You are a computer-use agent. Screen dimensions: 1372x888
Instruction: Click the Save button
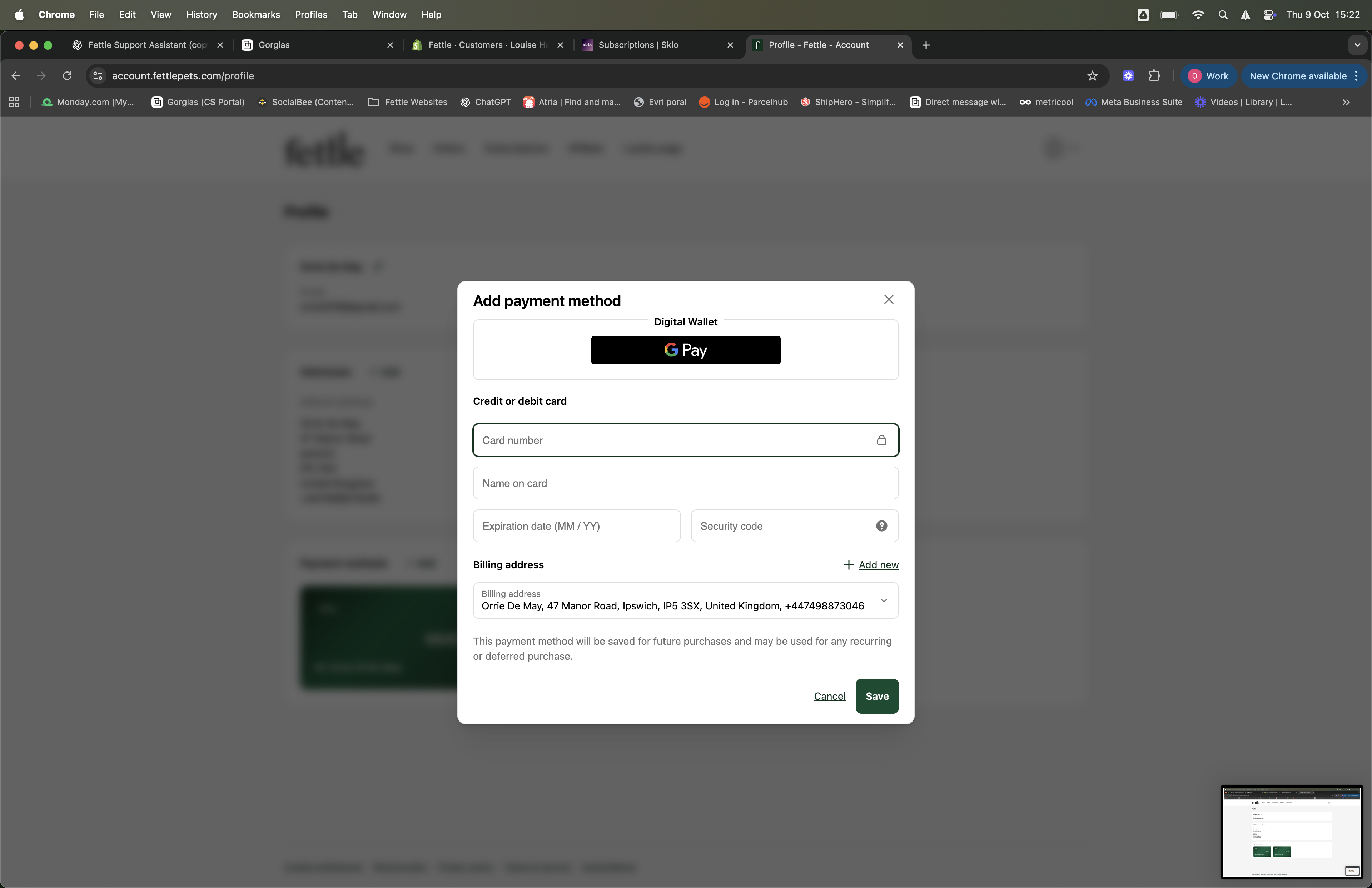coord(876,696)
